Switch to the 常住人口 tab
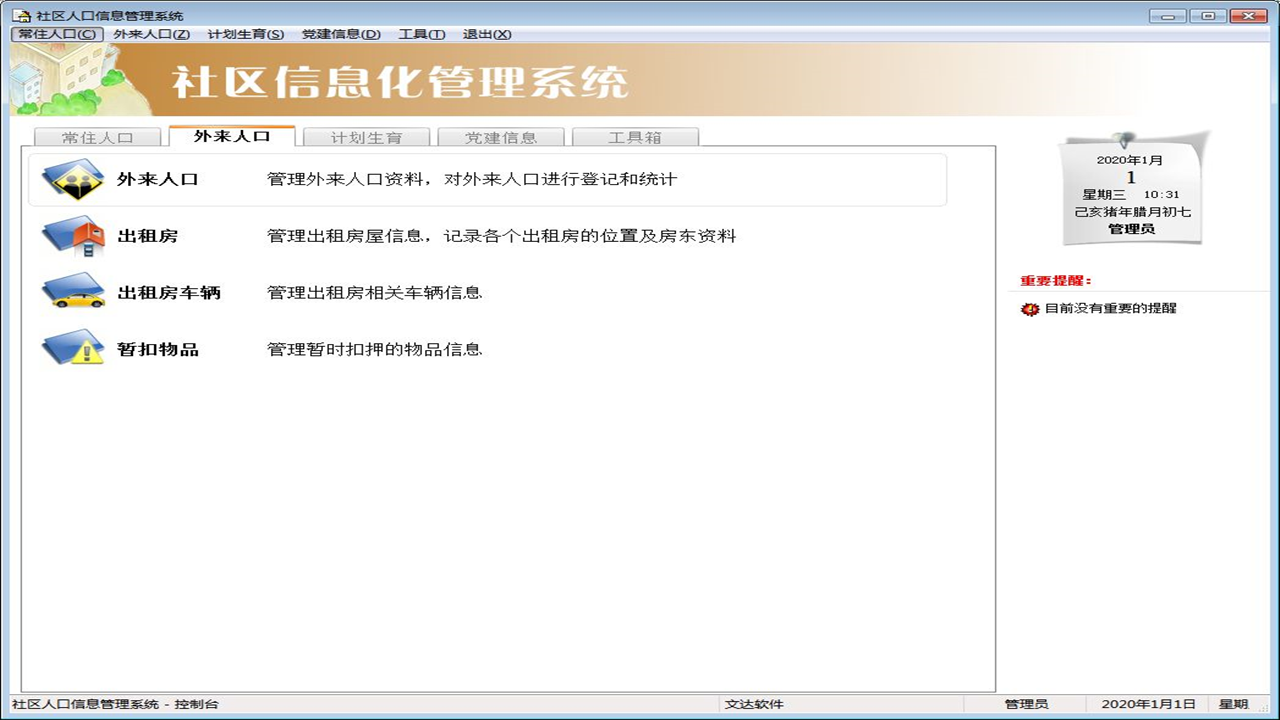The image size is (1280, 720). coord(96,136)
